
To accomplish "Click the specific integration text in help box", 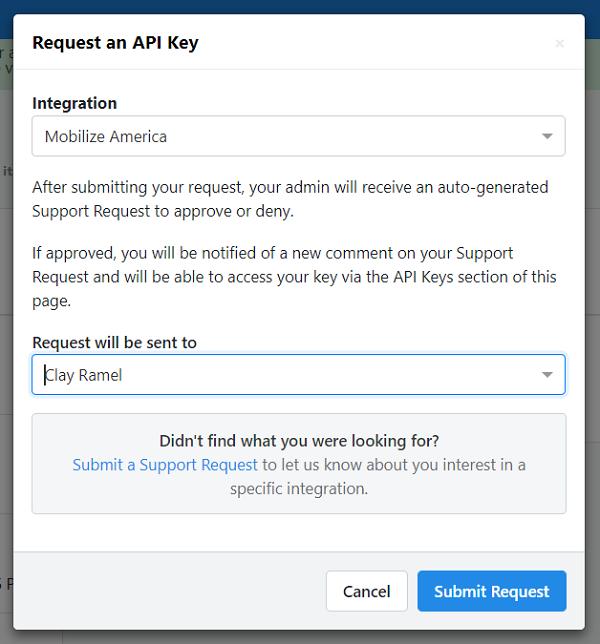I will point(299,489).
